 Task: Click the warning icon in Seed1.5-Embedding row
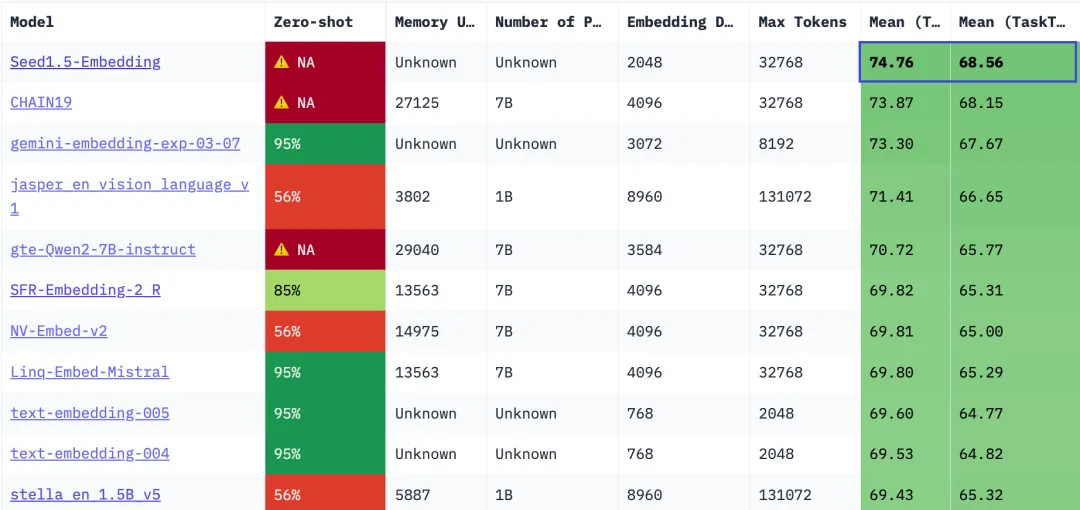pos(281,62)
